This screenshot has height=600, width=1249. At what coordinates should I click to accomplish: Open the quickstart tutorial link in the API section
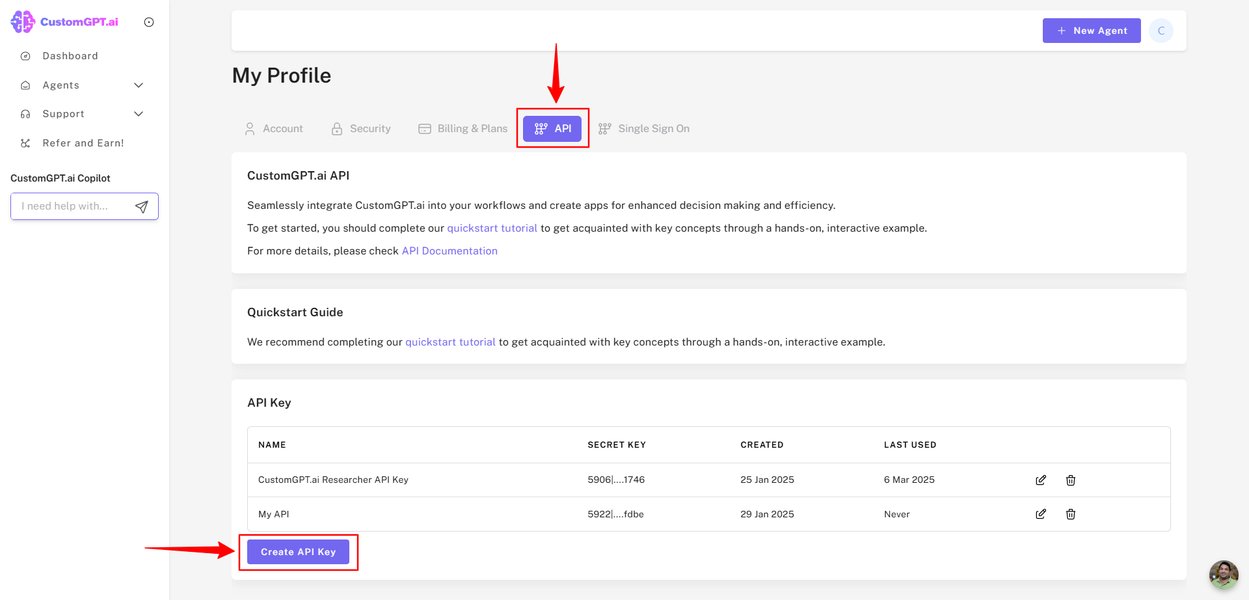pos(492,228)
